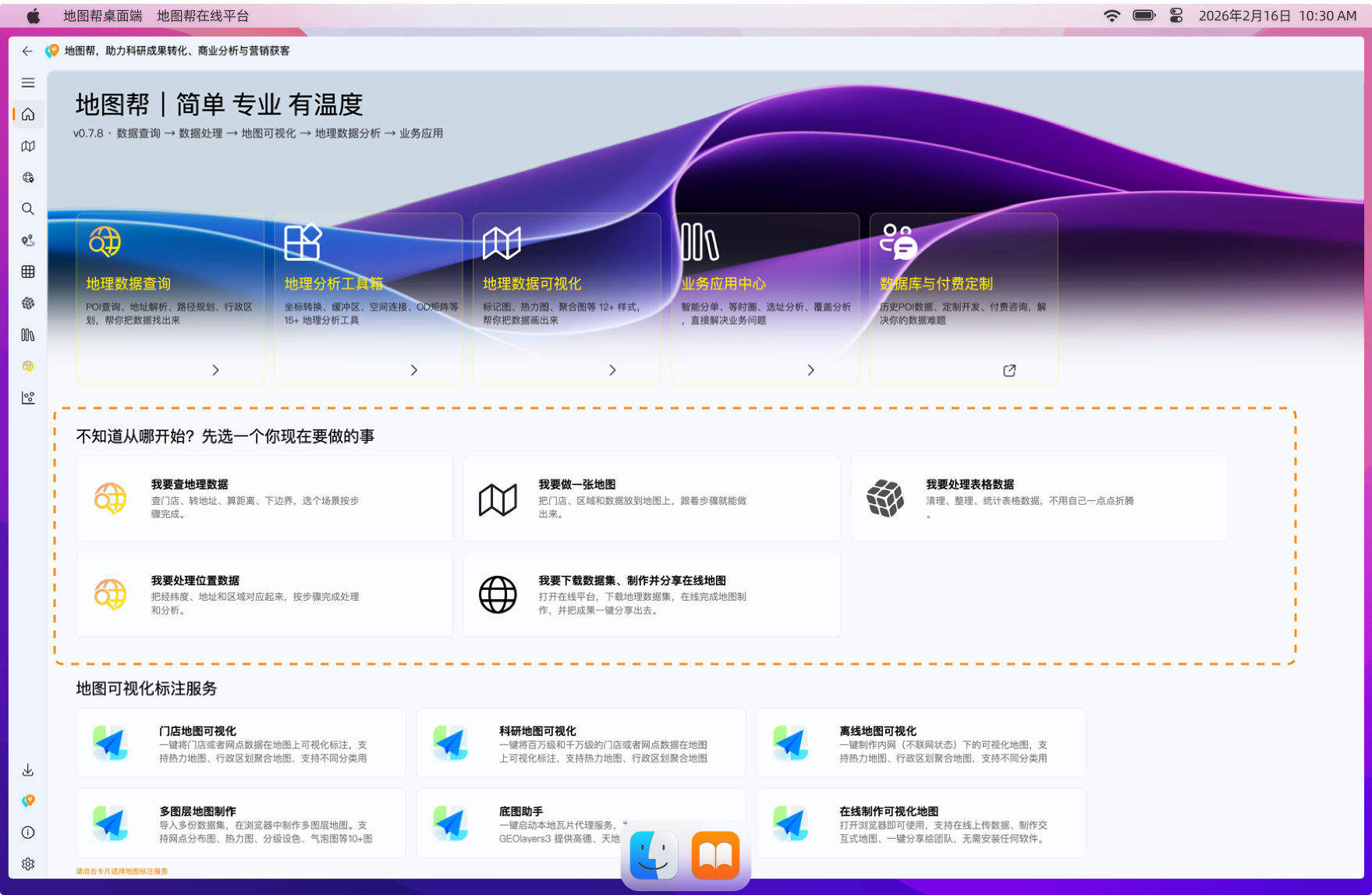
Task: Click the download icon near sidebar bottom
Action: pos(28,770)
